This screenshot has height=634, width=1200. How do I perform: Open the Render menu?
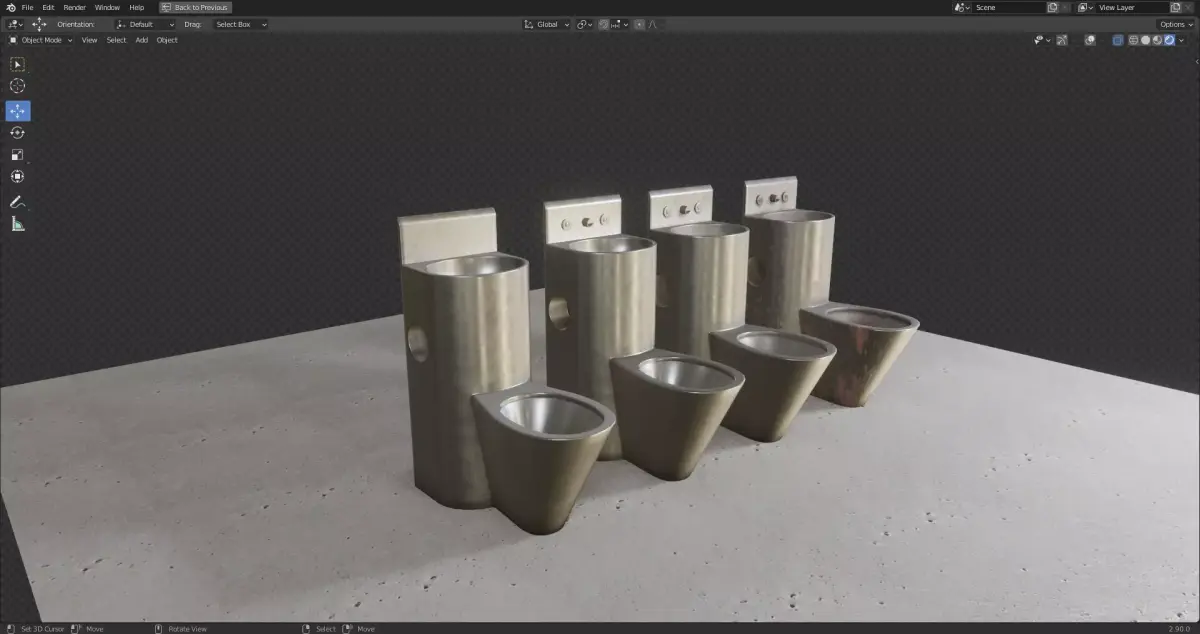click(75, 7)
